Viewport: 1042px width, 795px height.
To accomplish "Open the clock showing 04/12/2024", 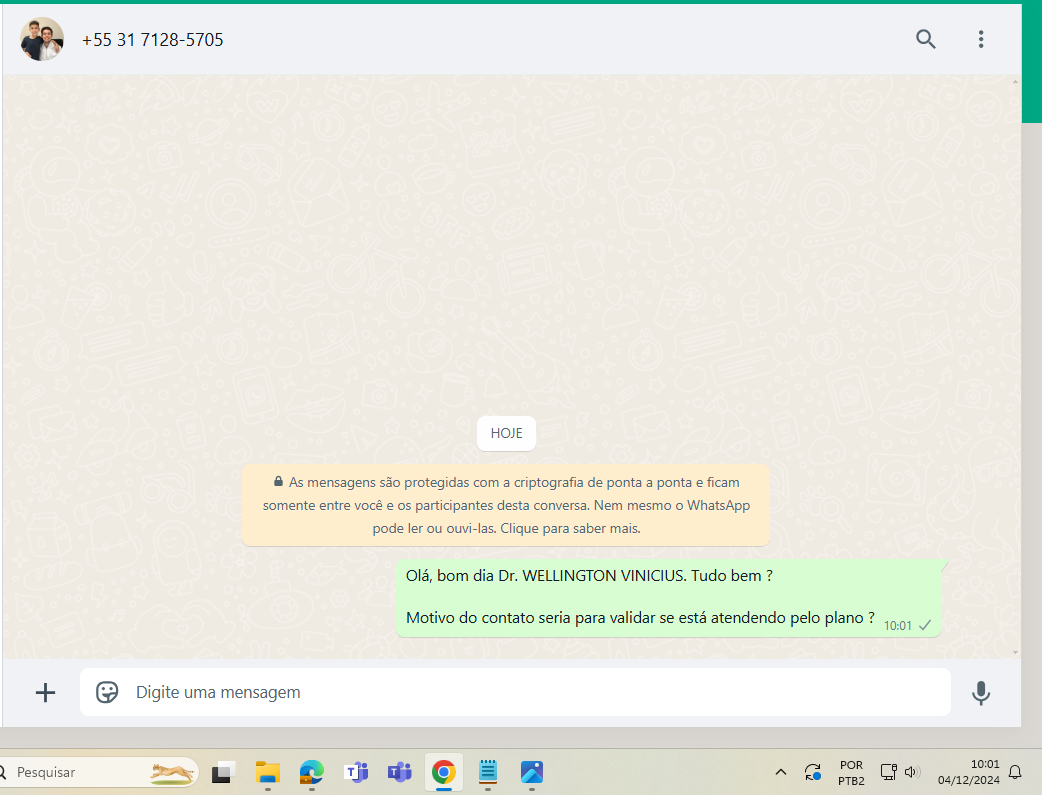I will tap(968, 772).
